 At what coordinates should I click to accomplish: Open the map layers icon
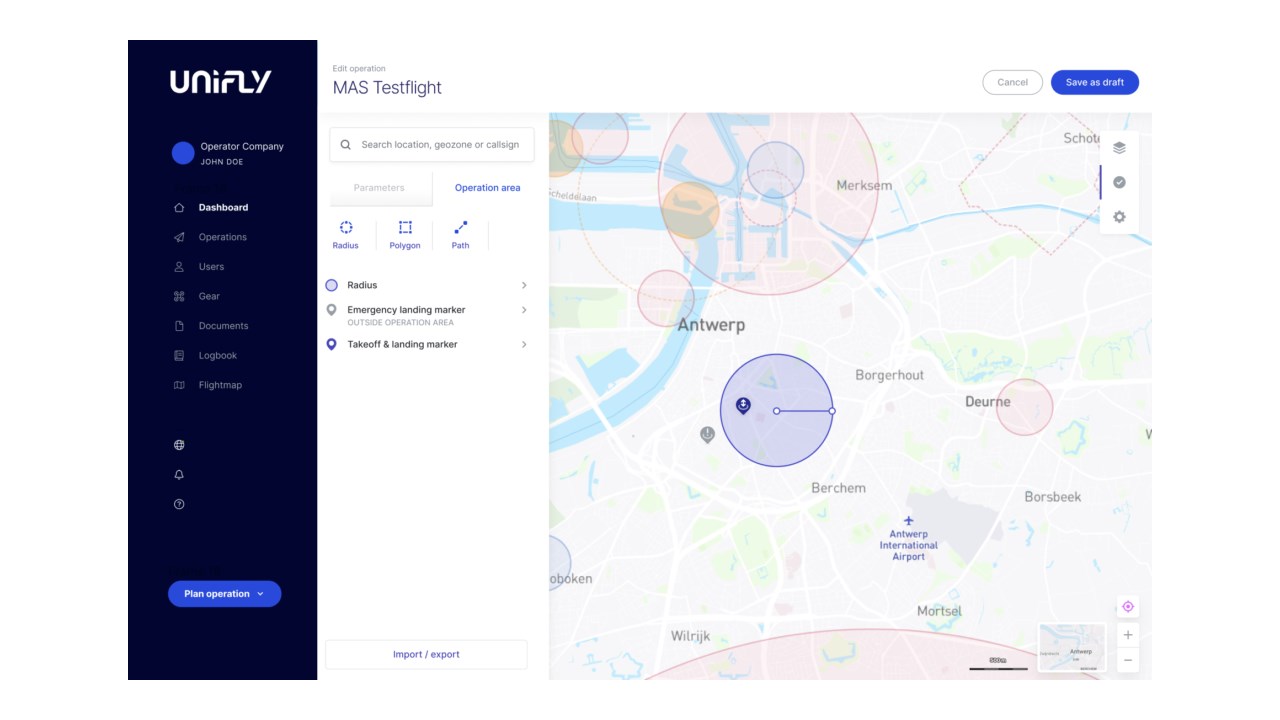click(1119, 148)
